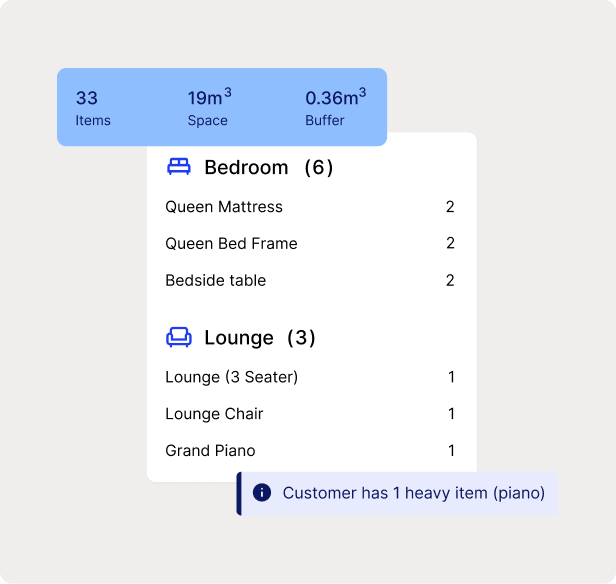616x584 pixels.
Task: Click the 0.36m³ Buffer summary stat
Action: click(x=335, y=108)
